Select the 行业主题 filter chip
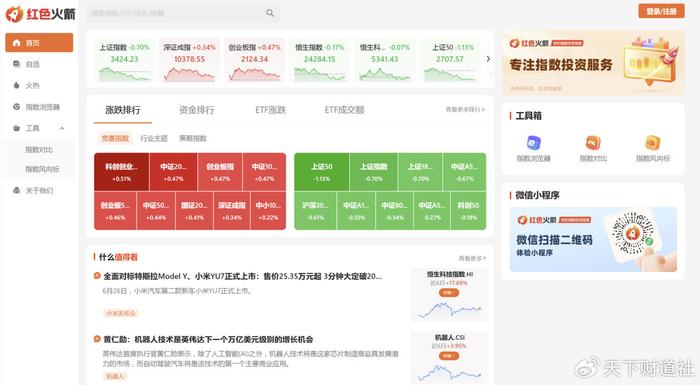The width and height of the screenshot is (700, 385). [x=154, y=138]
